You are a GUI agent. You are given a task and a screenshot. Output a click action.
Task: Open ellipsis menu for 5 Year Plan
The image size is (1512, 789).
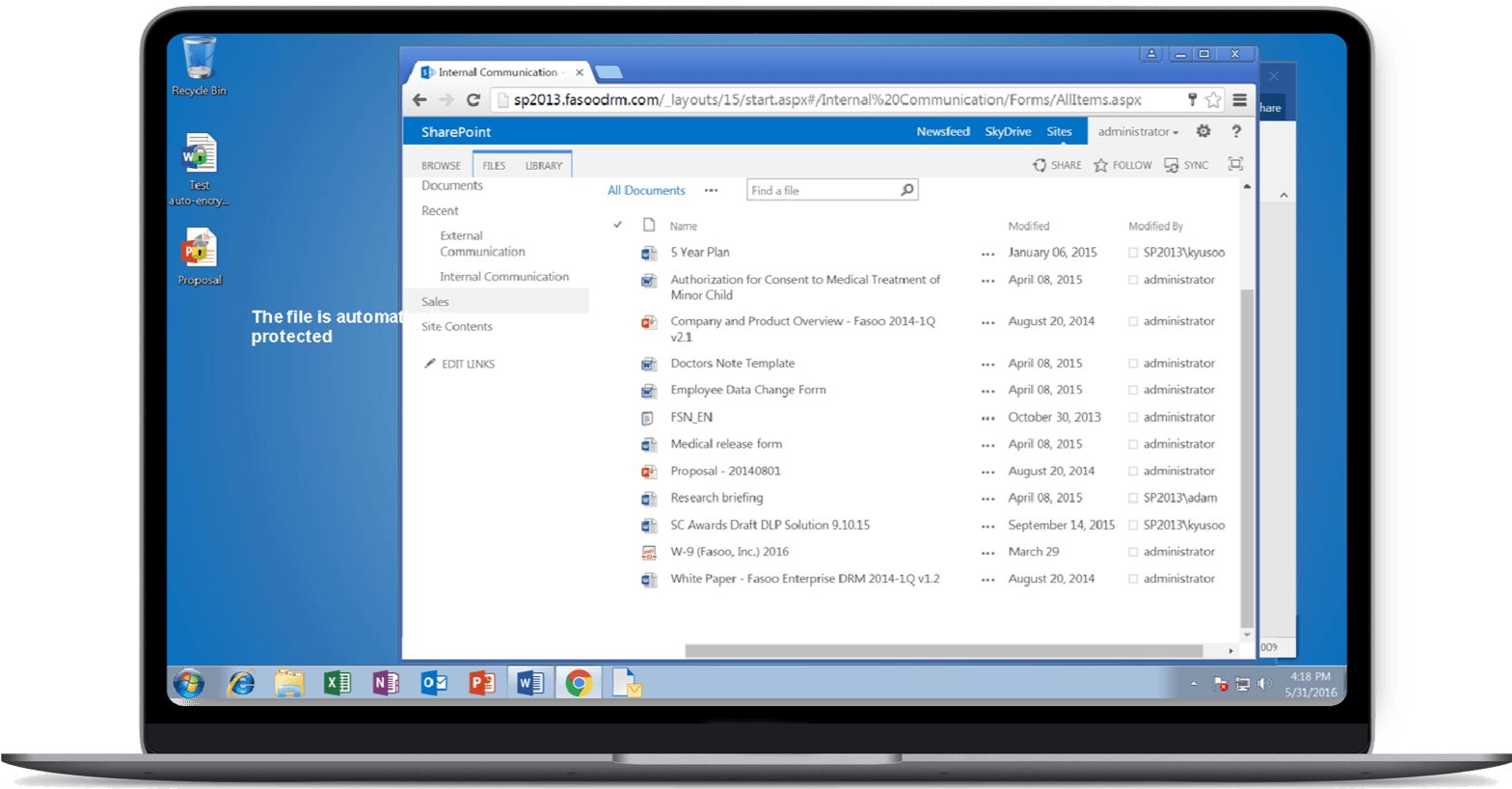click(x=987, y=255)
